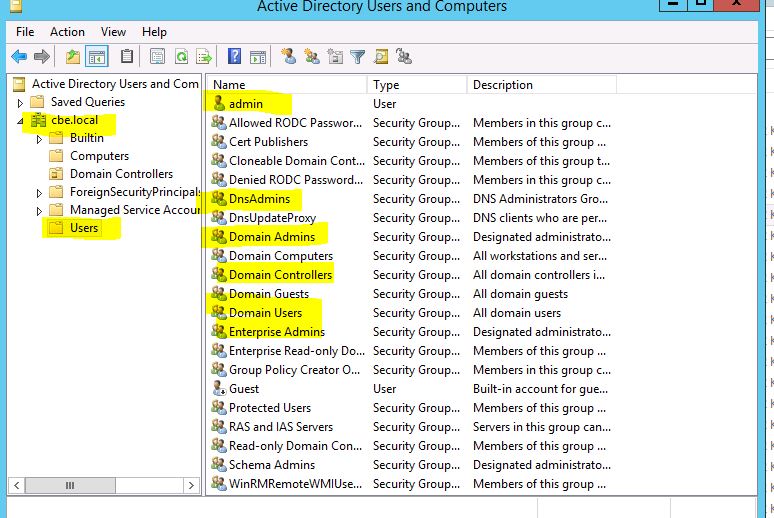
Task: Click Find objects magnifier toolbar icon
Action: tap(381, 57)
